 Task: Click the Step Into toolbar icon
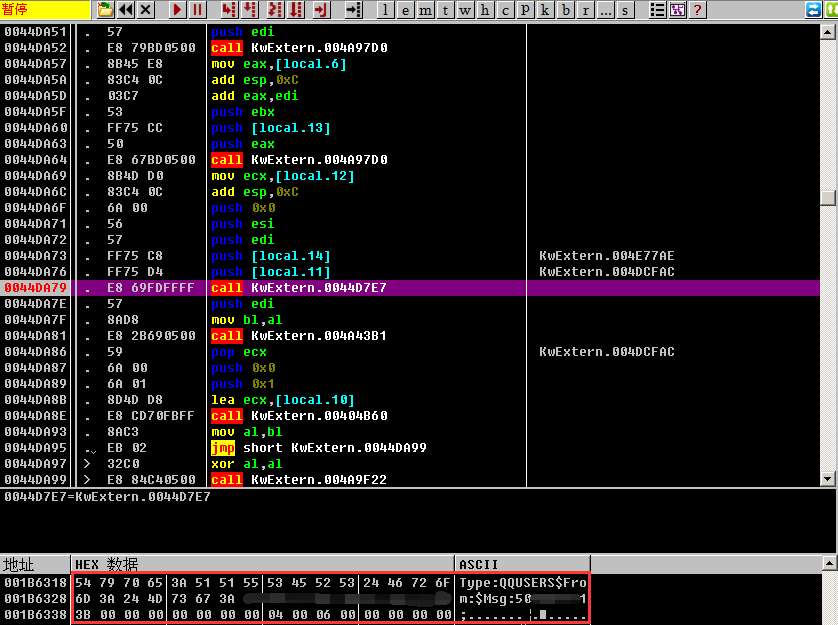(x=228, y=10)
